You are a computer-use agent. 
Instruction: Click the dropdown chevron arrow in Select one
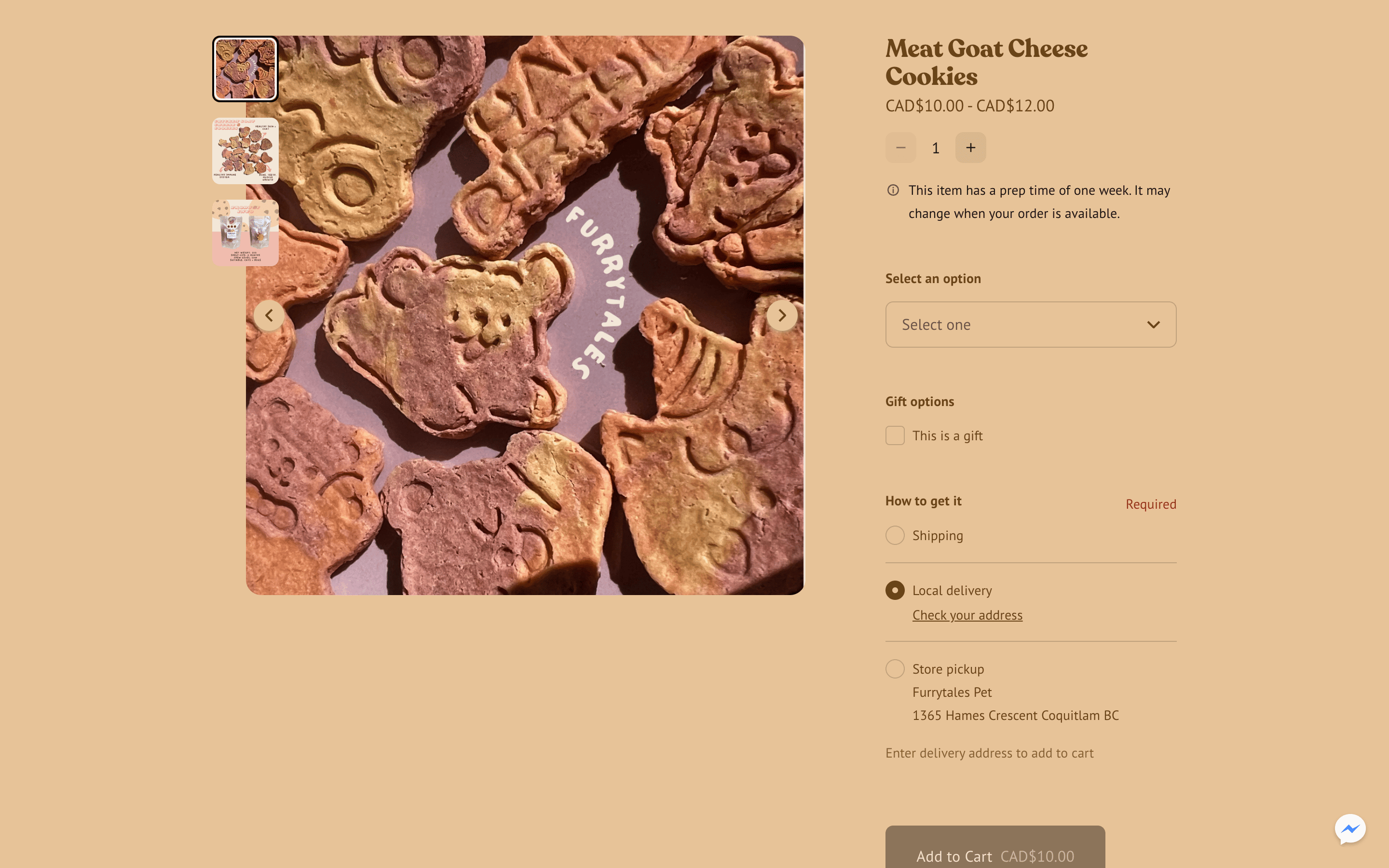pyautogui.click(x=1153, y=325)
